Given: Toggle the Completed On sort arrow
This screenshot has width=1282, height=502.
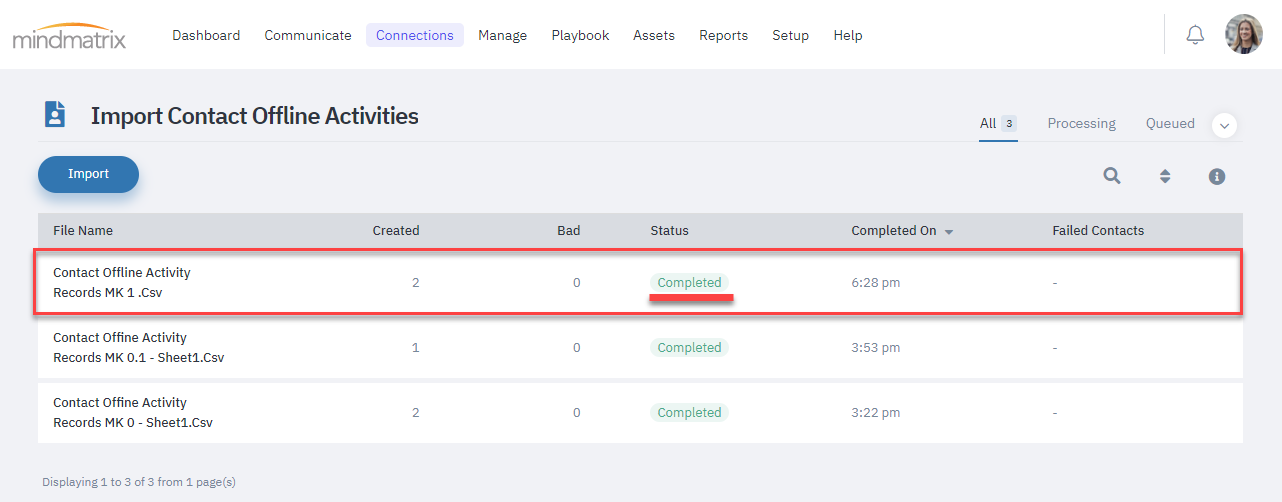Looking at the screenshot, I should coord(949,232).
